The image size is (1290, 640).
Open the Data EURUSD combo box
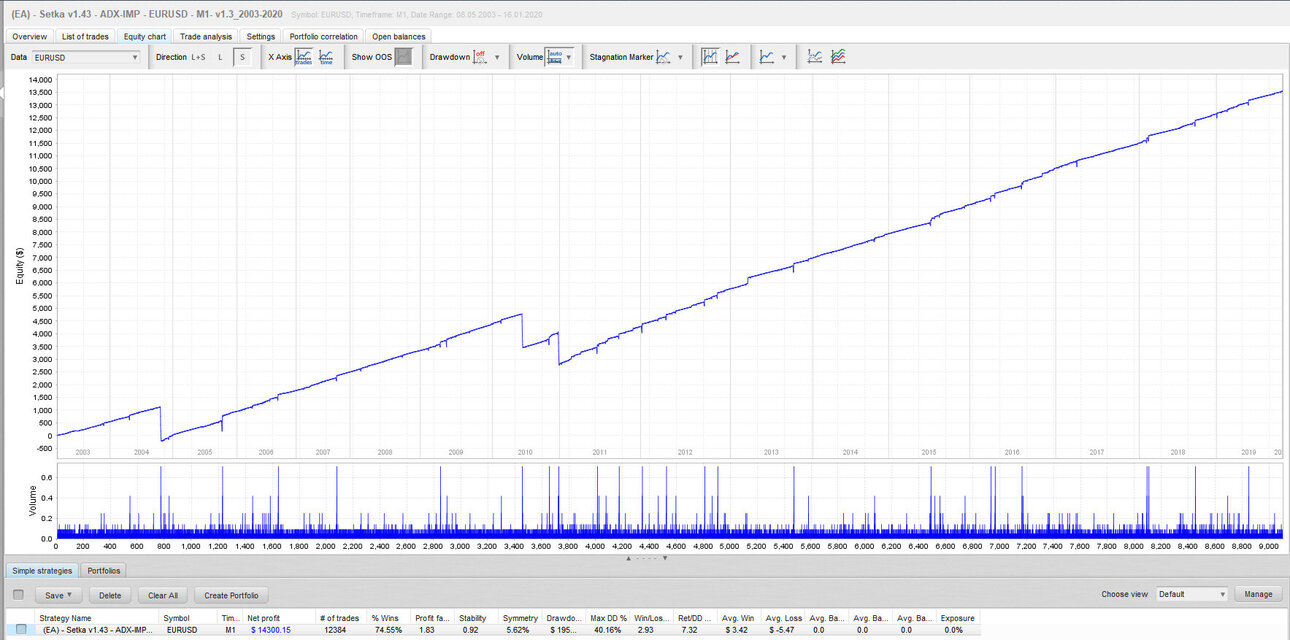(x=86, y=57)
